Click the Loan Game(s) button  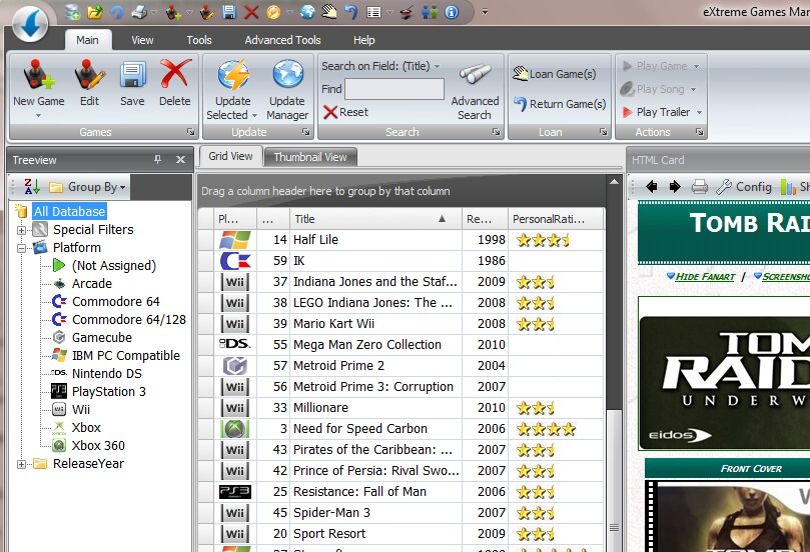click(x=554, y=74)
